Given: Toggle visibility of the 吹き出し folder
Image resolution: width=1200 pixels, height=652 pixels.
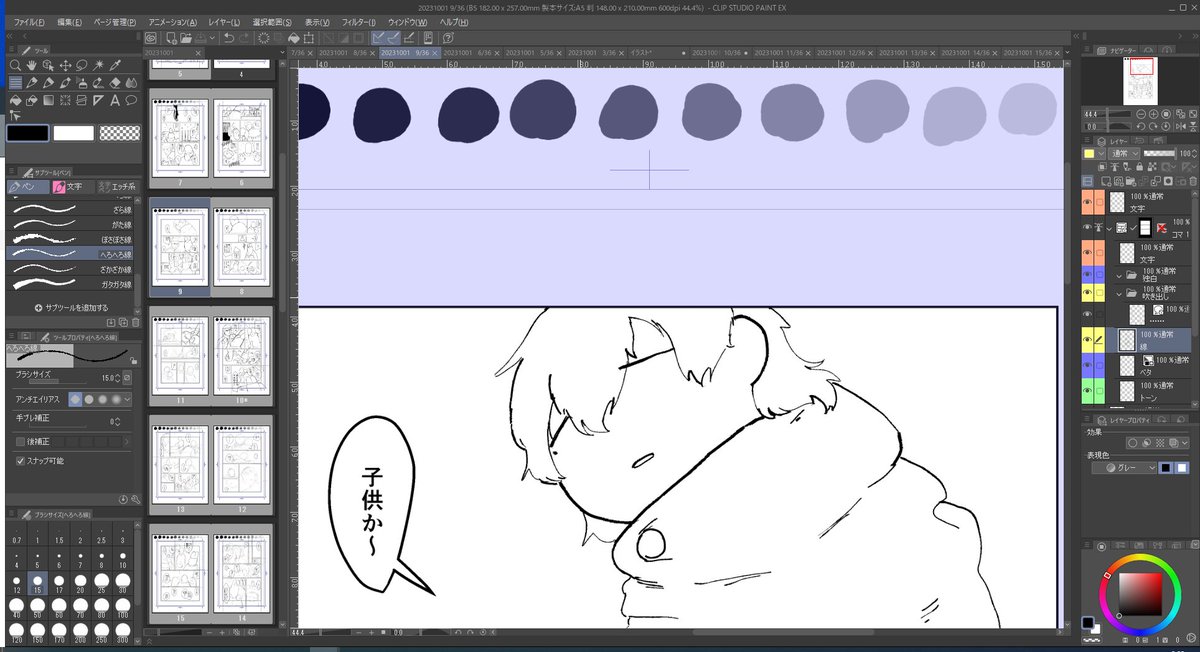Looking at the screenshot, I should (x=1087, y=293).
